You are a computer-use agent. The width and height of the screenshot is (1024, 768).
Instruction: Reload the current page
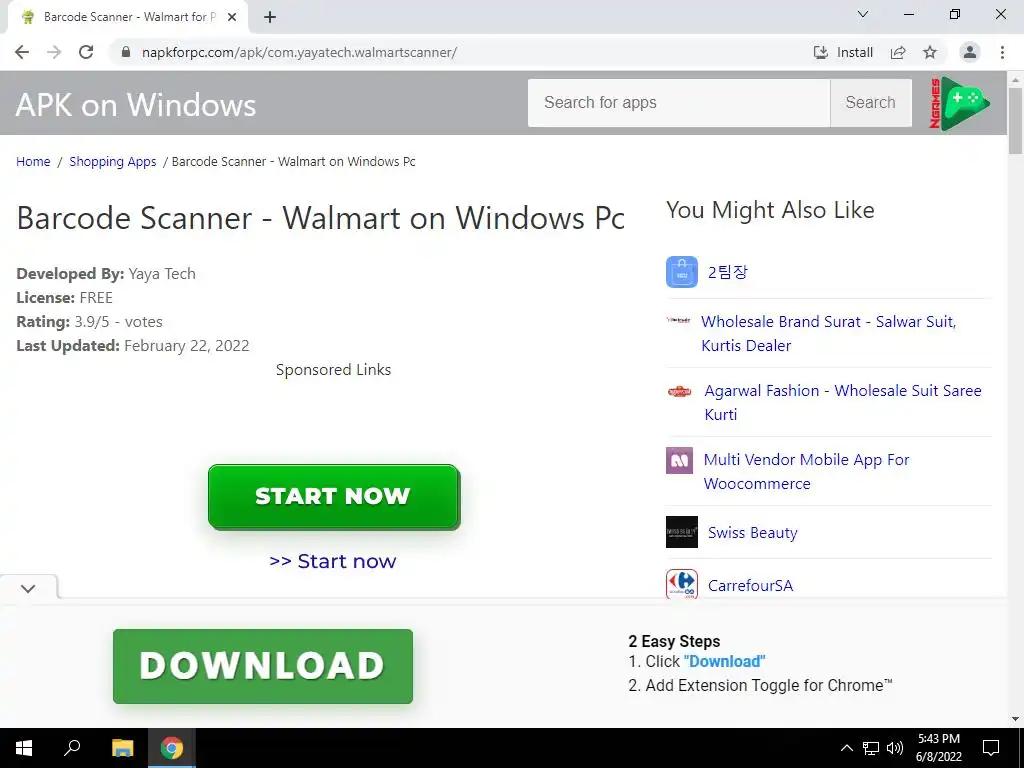coord(86,52)
